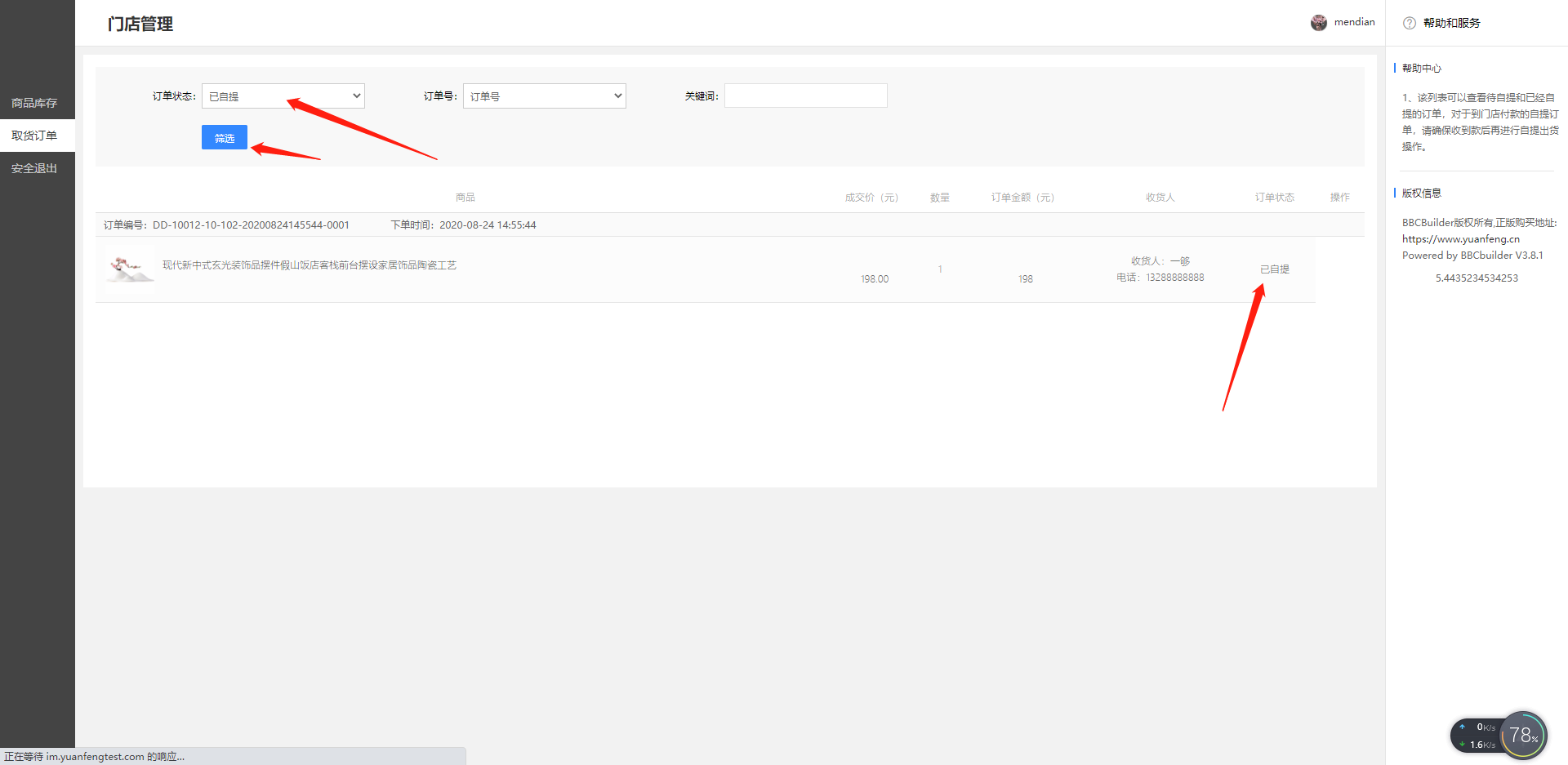The height and width of the screenshot is (765, 1568).
Task: Click the 帮助中心 section title
Action: click(1421, 69)
